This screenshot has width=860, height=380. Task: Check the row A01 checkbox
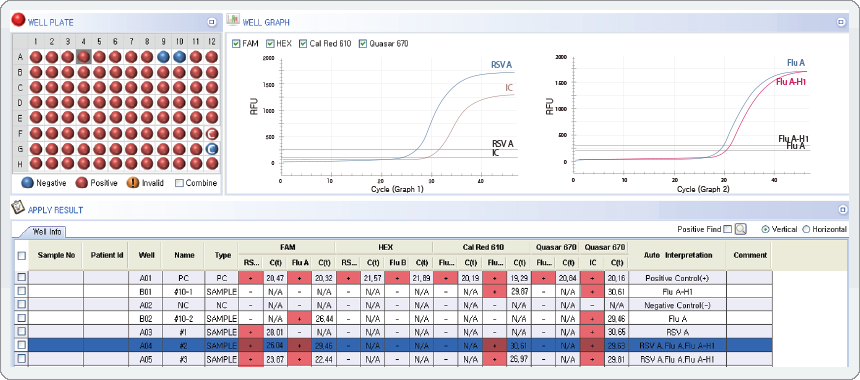pos(21,277)
